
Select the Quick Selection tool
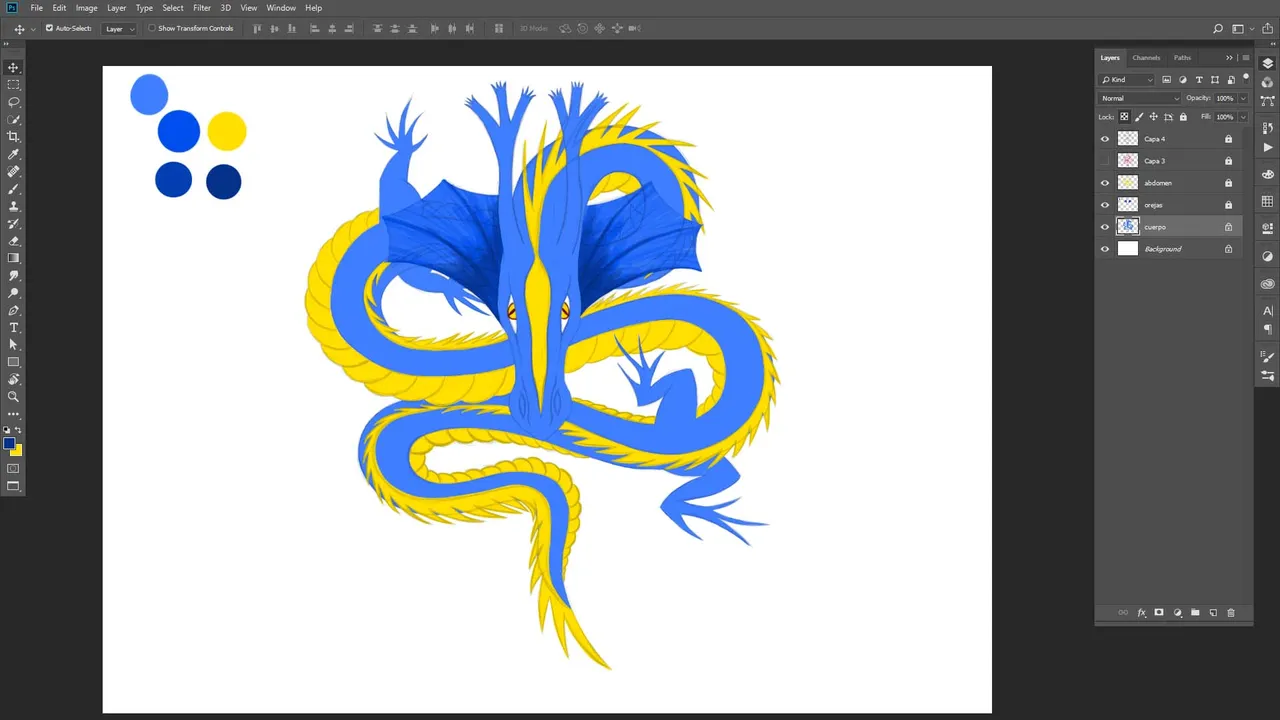(x=13, y=119)
